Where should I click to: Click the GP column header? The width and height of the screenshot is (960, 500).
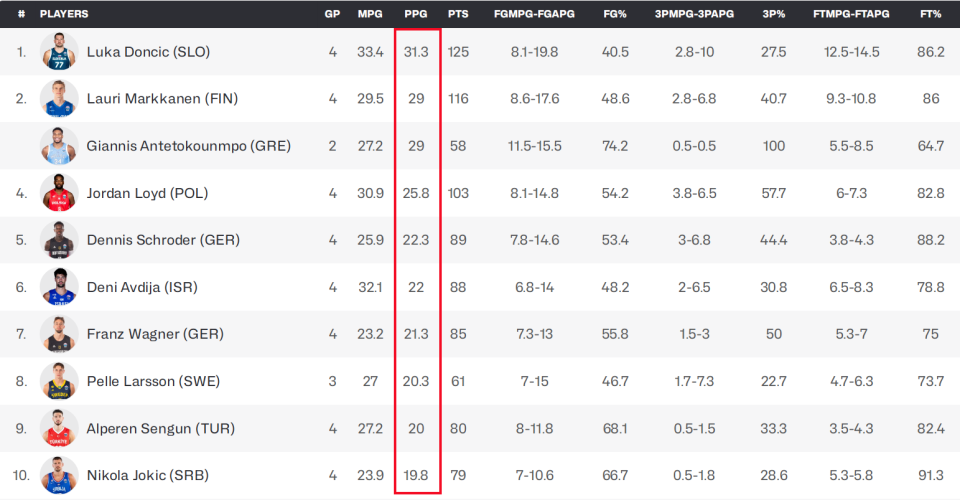pos(332,14)
